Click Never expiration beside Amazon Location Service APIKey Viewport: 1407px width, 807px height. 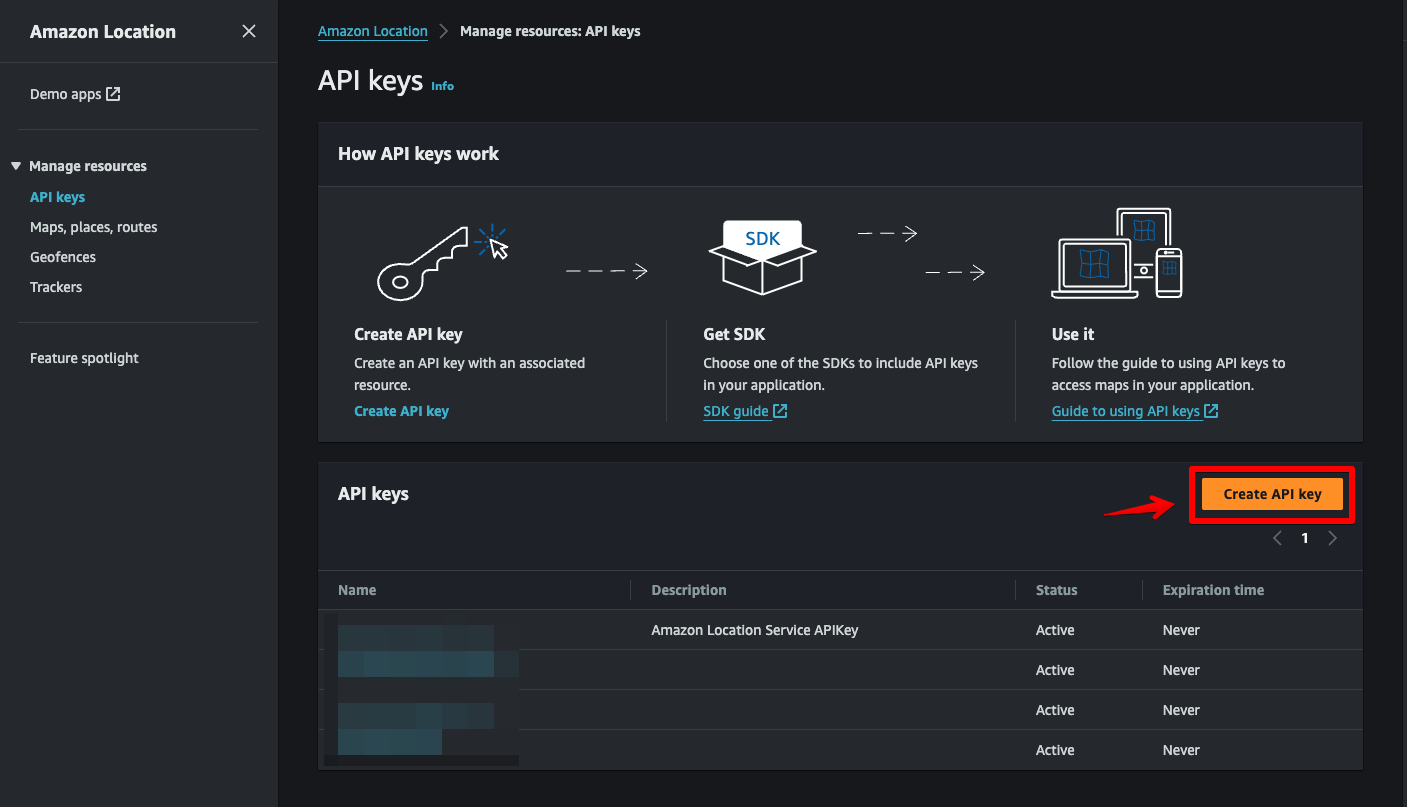(1181, 630)
